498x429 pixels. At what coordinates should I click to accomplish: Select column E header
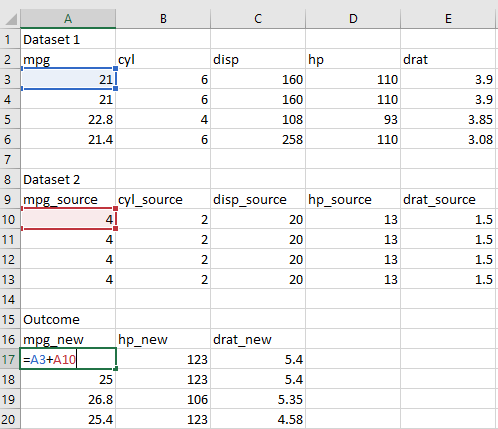[448, 19]
